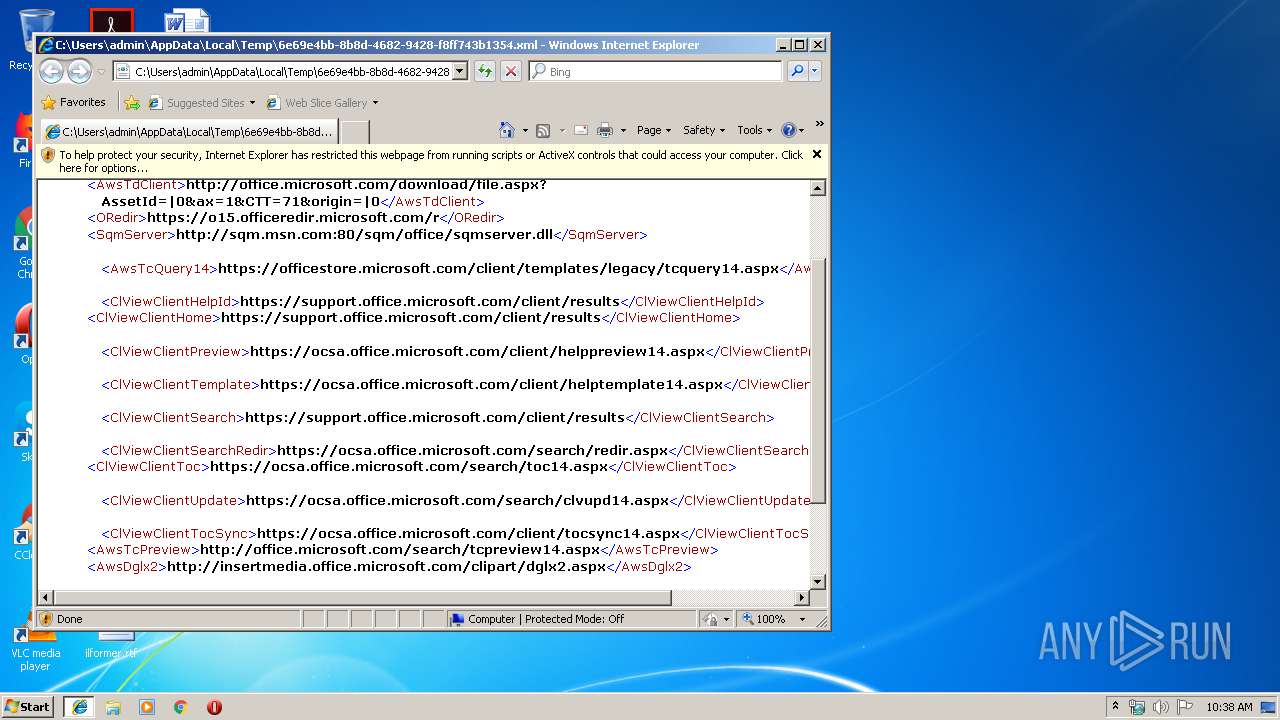This screenshot has width=1280, height=720.
Task: Click the Computer Protected Mode status zone
Action: tap(571, 619)
